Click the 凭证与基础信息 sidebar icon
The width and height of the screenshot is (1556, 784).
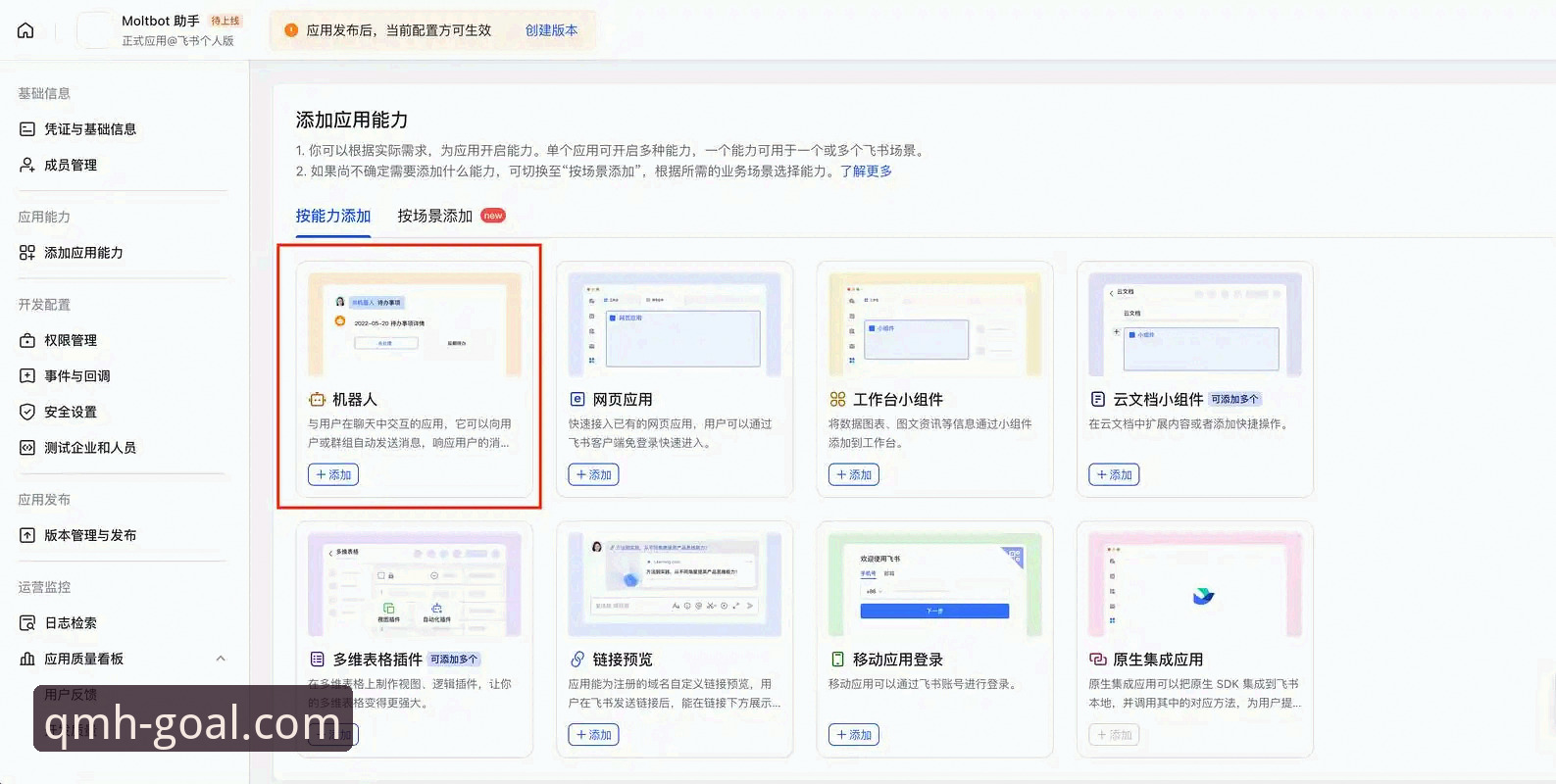pos(27,129)
